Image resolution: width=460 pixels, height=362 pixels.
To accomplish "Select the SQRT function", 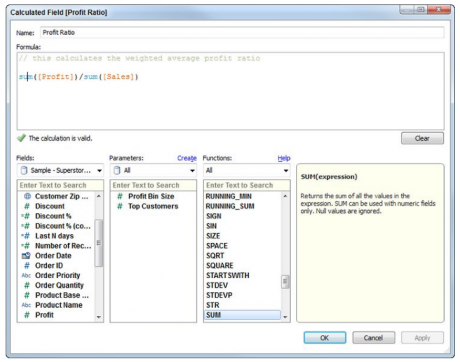I will (215, 256).
